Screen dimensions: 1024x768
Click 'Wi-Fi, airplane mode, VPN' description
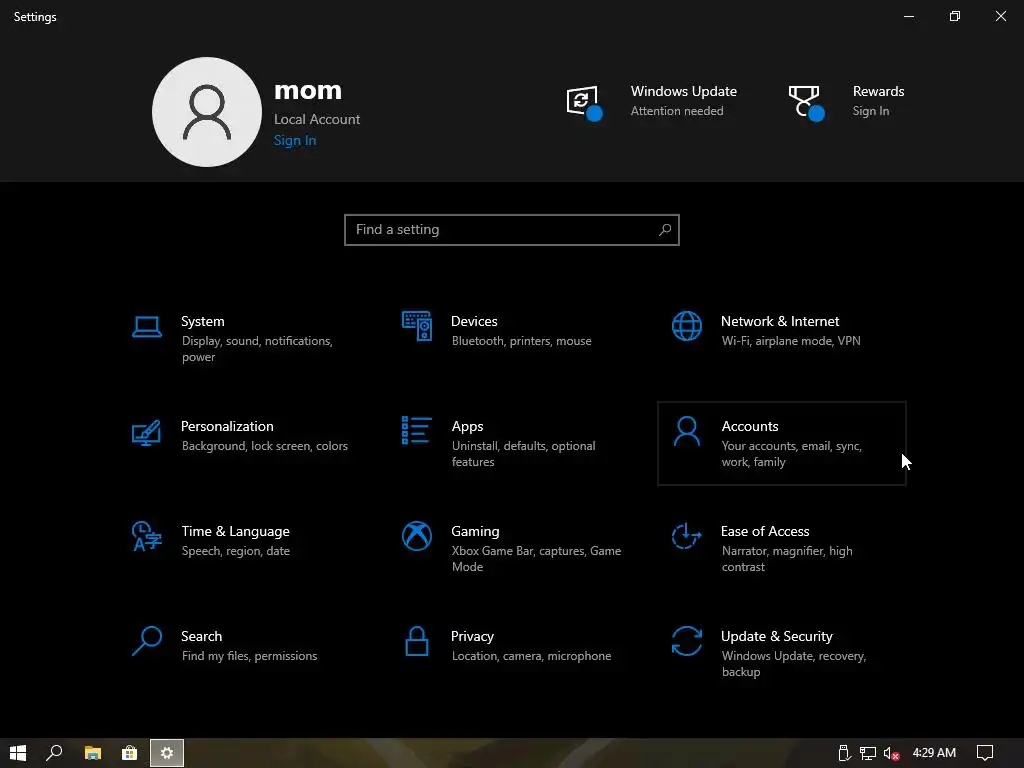tap(791, 341)
